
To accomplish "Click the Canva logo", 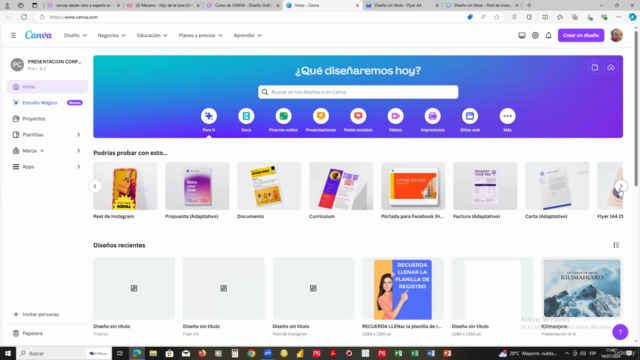I will pos(38,35).
